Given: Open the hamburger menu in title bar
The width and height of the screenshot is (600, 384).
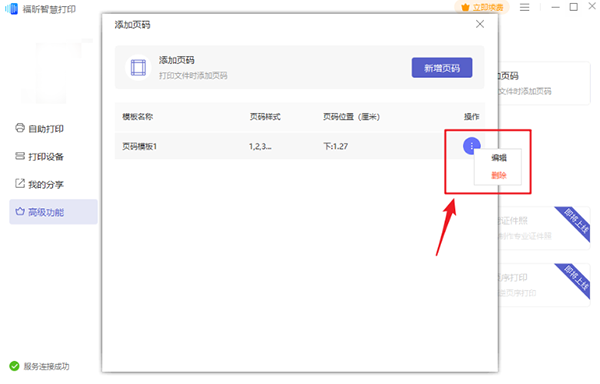Looking at the screenshot, I should tap(525, 7).
